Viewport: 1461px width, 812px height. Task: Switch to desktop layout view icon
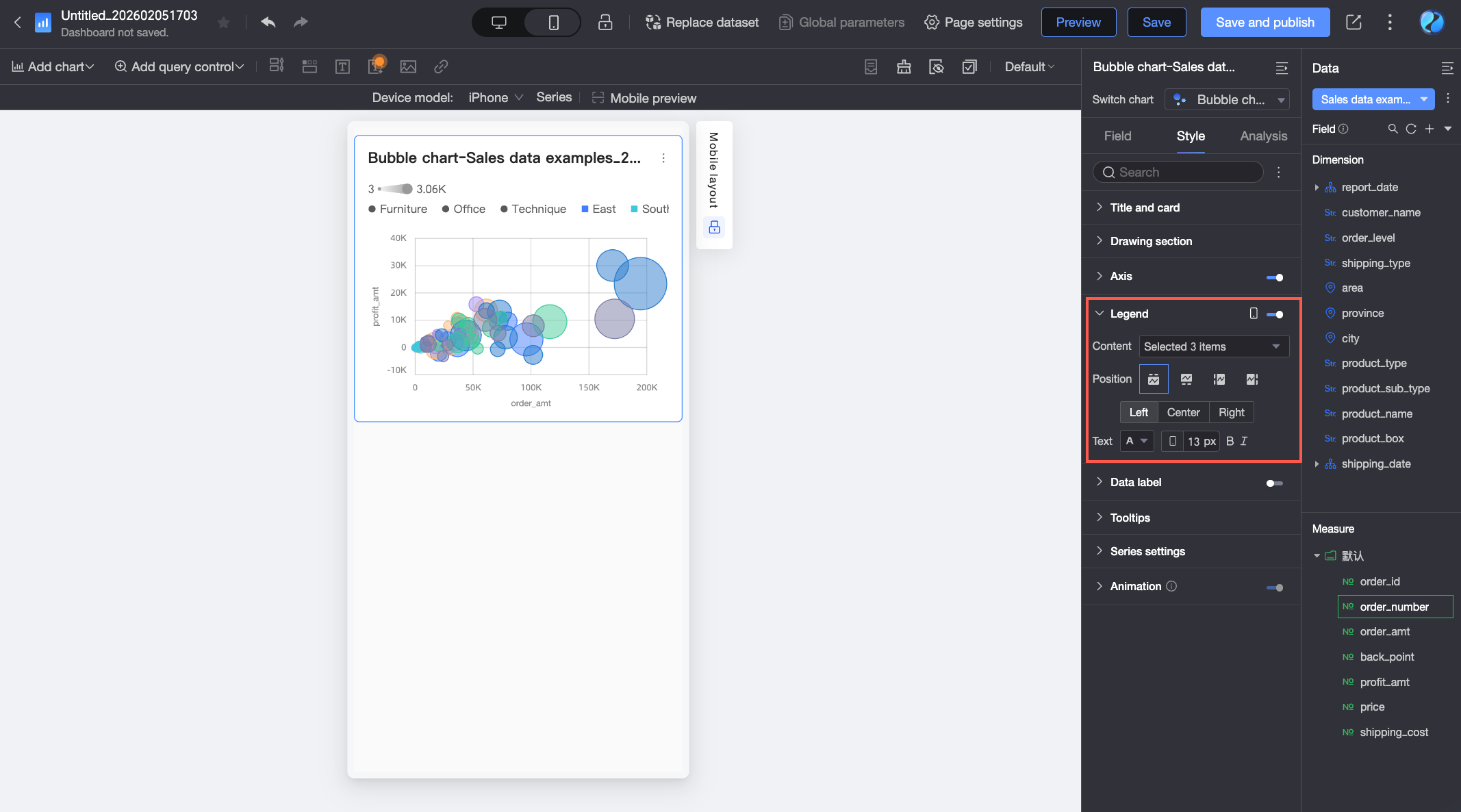[x=498, y=23]
